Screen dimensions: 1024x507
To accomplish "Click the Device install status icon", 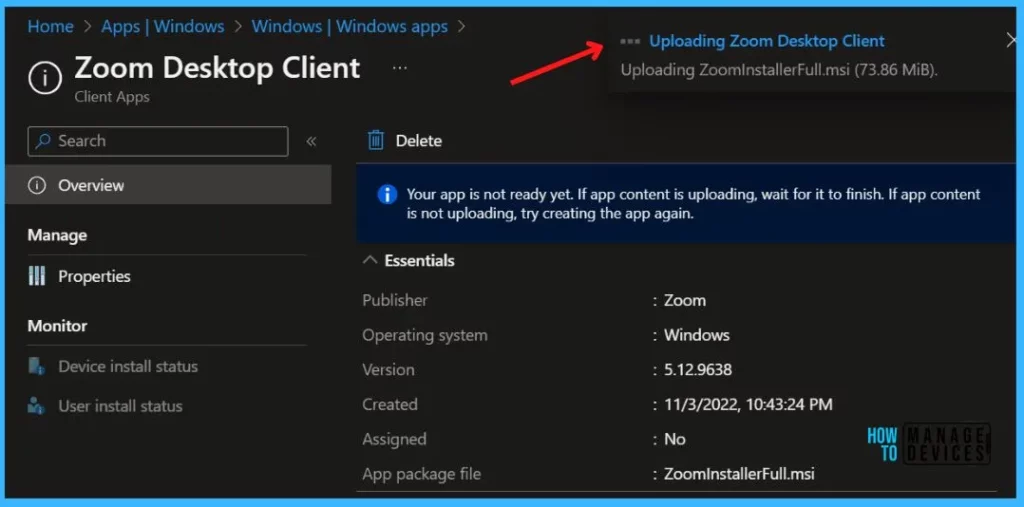I will pos(37,367).
